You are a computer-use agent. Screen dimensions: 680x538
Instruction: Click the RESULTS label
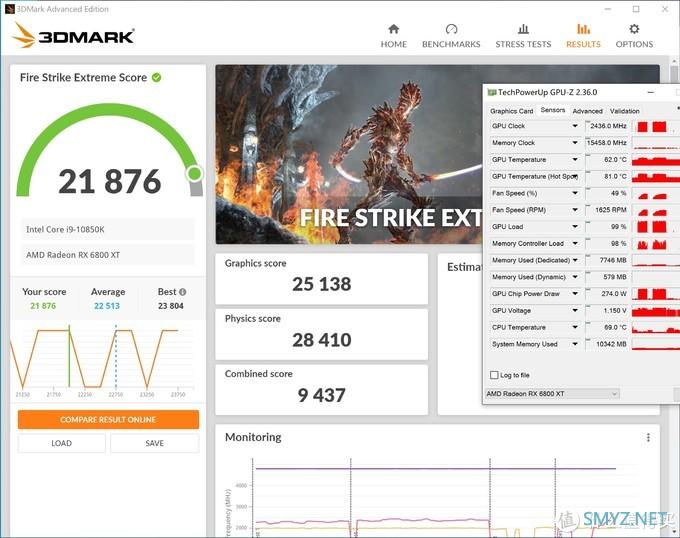(583, 44)
